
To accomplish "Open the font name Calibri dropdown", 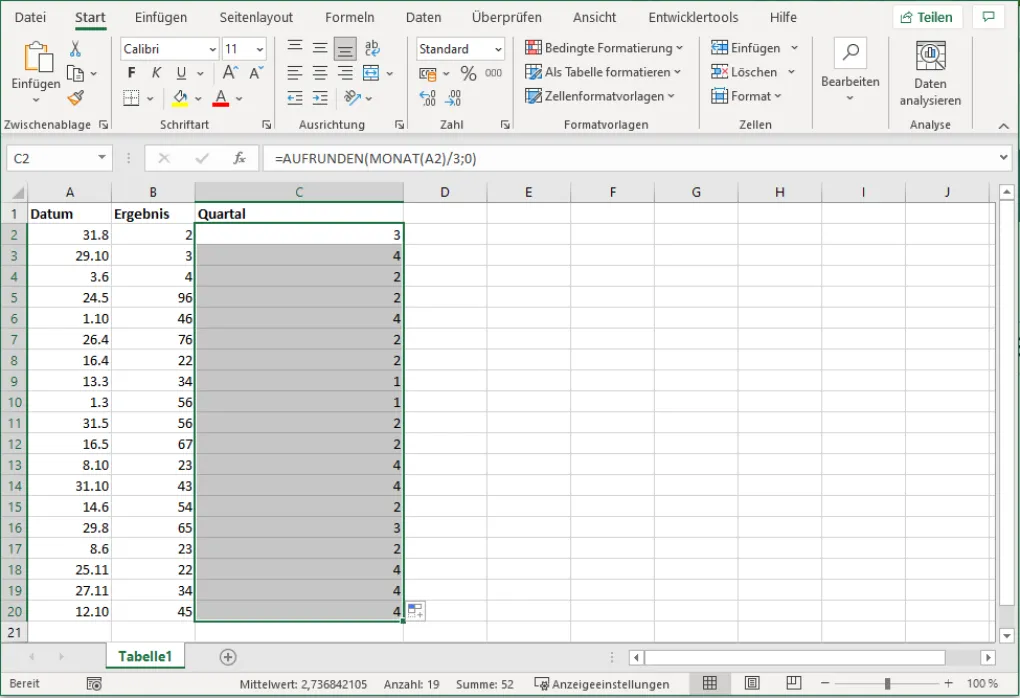I will 212,49.
